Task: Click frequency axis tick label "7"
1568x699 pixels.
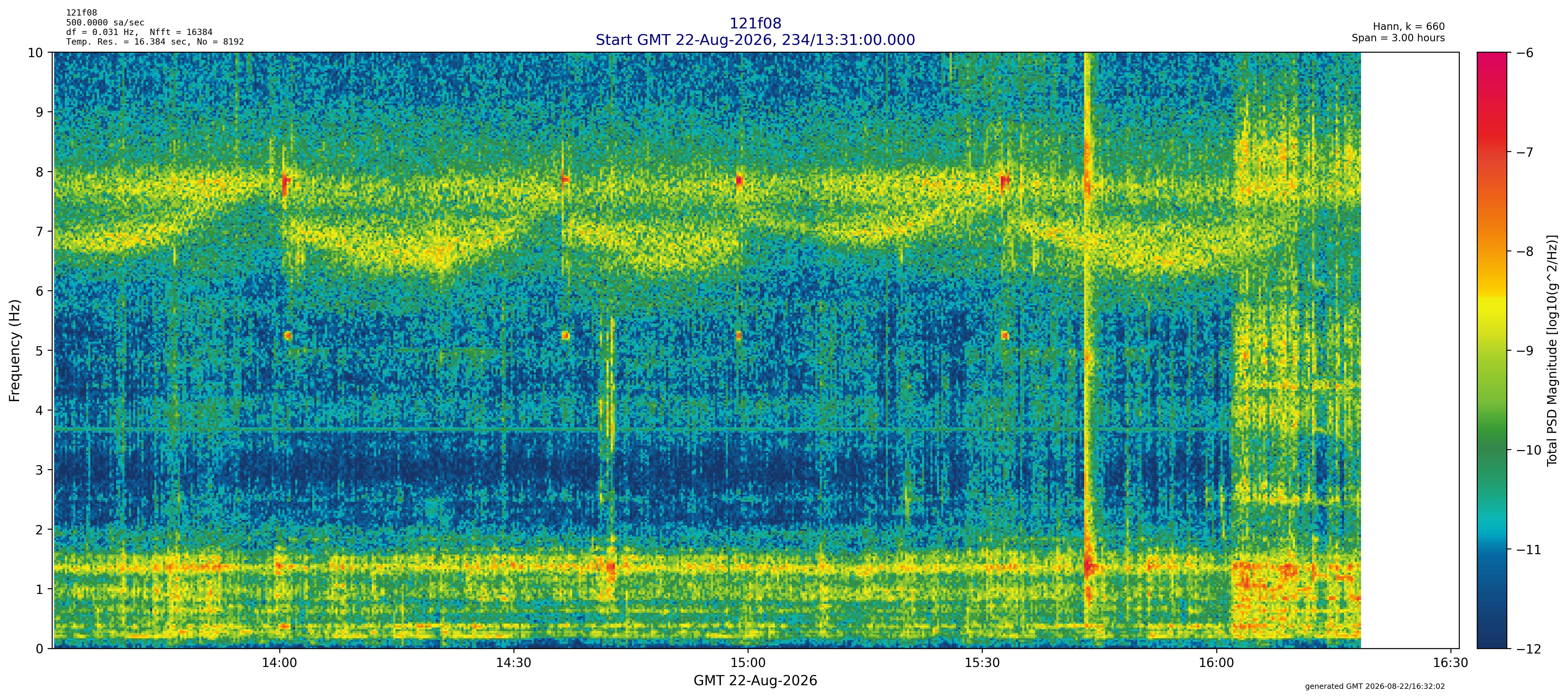Action: 39,231
